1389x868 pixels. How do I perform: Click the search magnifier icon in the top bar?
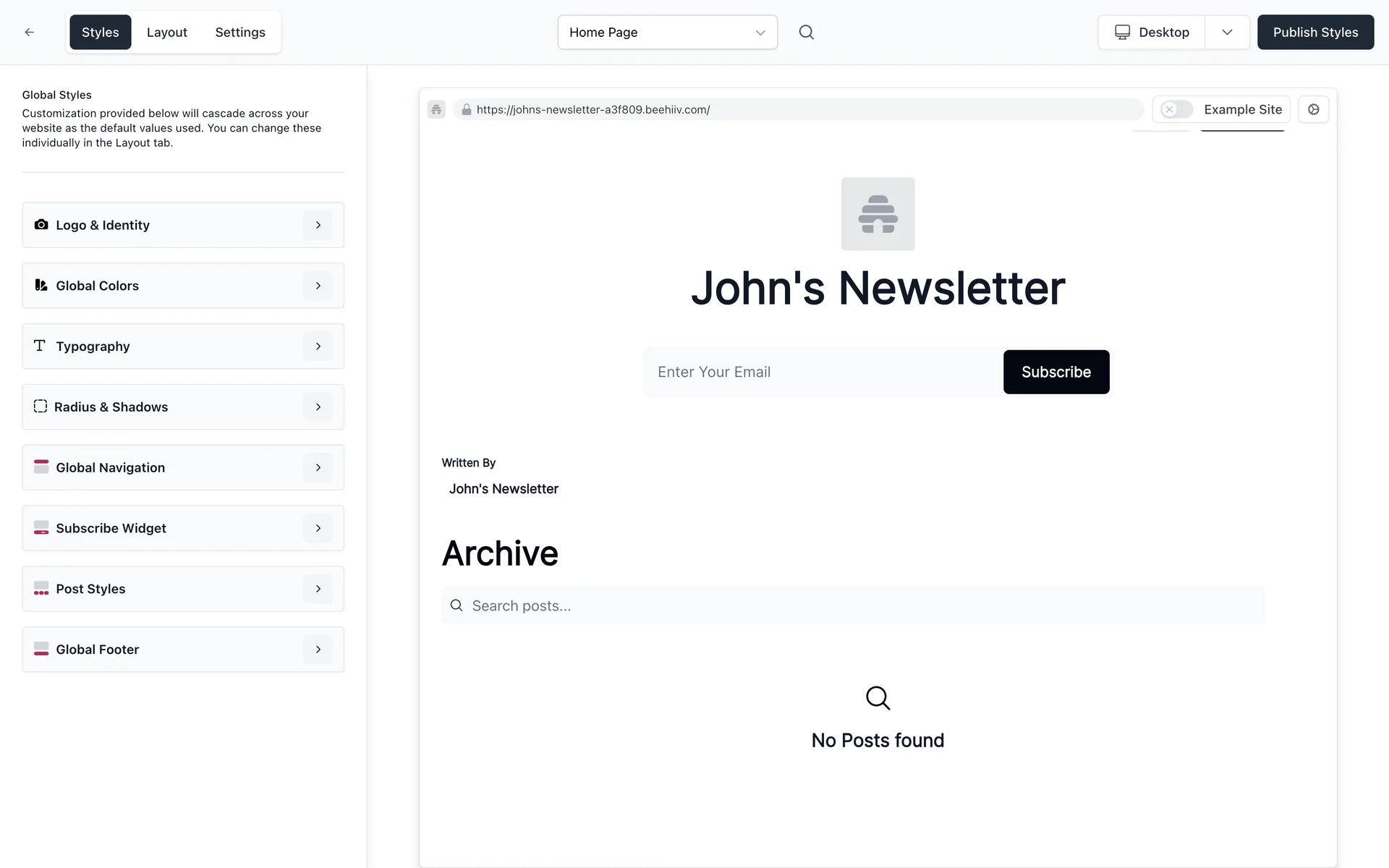click(806, 32)
